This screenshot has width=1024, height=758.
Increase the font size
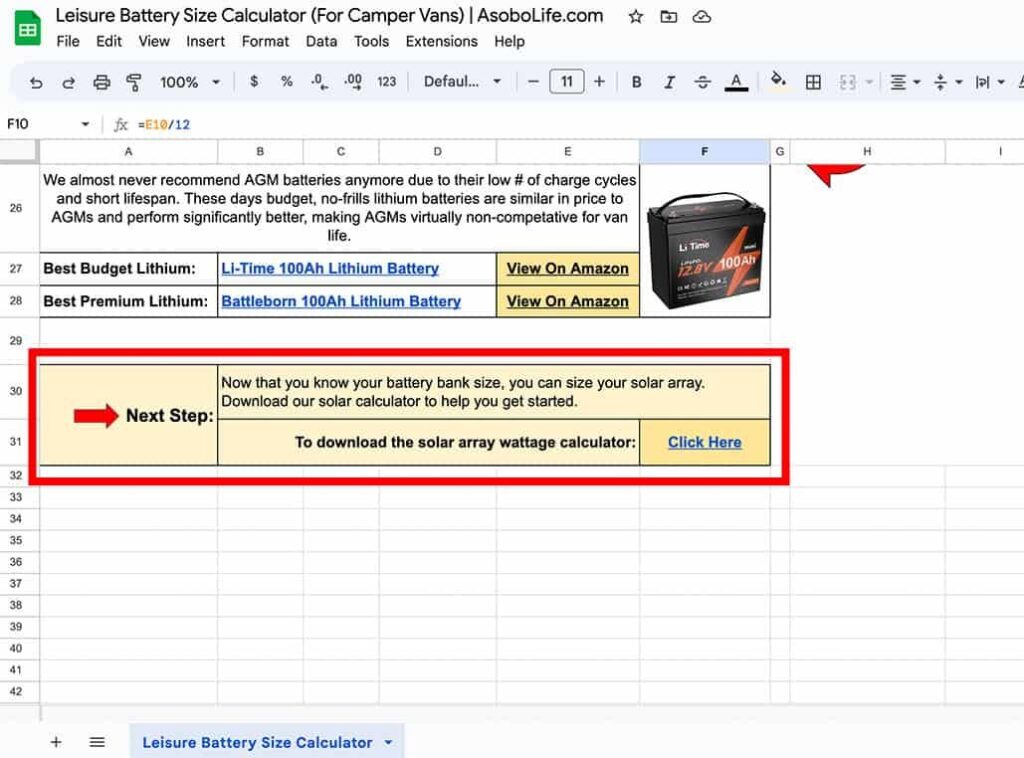599,82
